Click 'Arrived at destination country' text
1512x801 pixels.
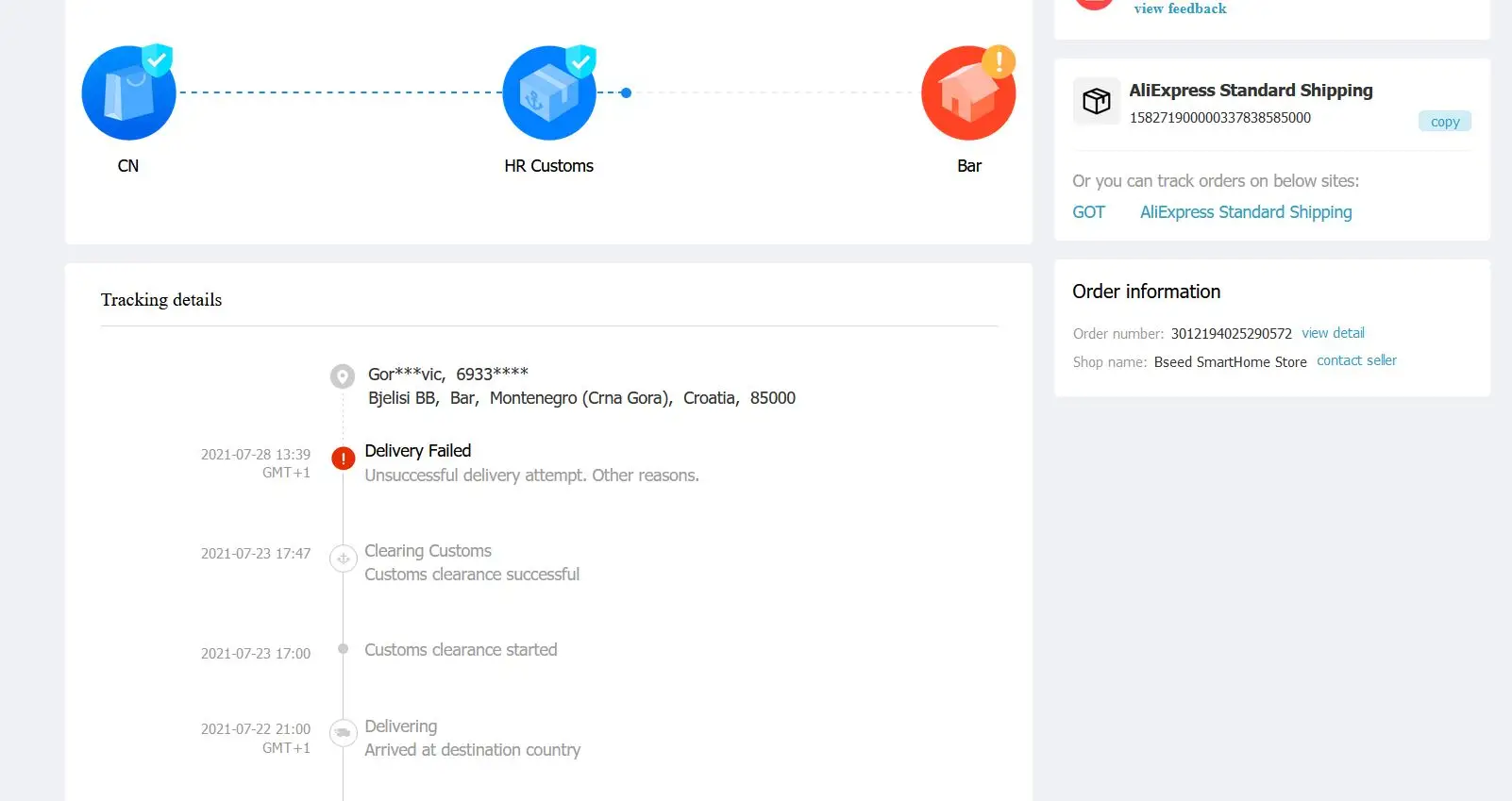pyautogui.click(x=473, y=750)
